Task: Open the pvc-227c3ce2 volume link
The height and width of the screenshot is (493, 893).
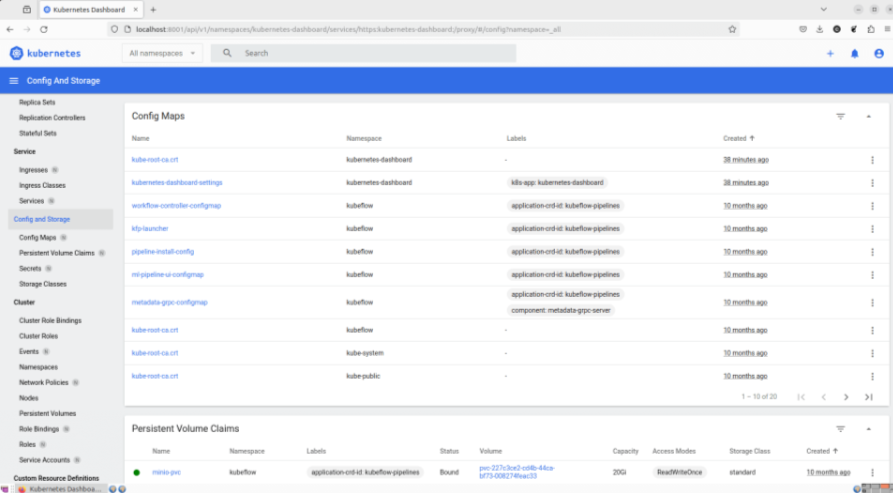Action: [517, 472]
